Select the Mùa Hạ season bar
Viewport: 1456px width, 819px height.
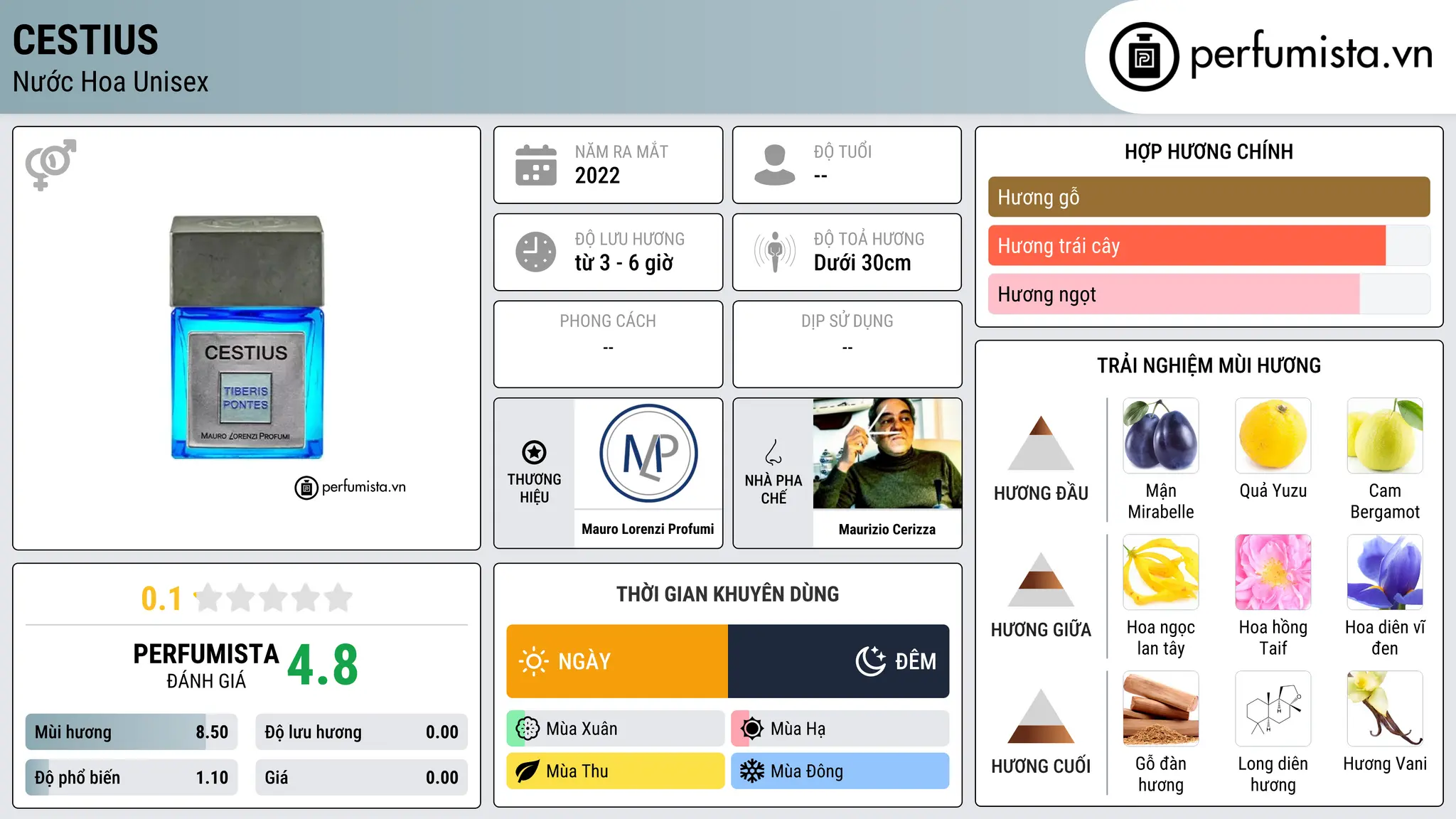tap(840, 729)
